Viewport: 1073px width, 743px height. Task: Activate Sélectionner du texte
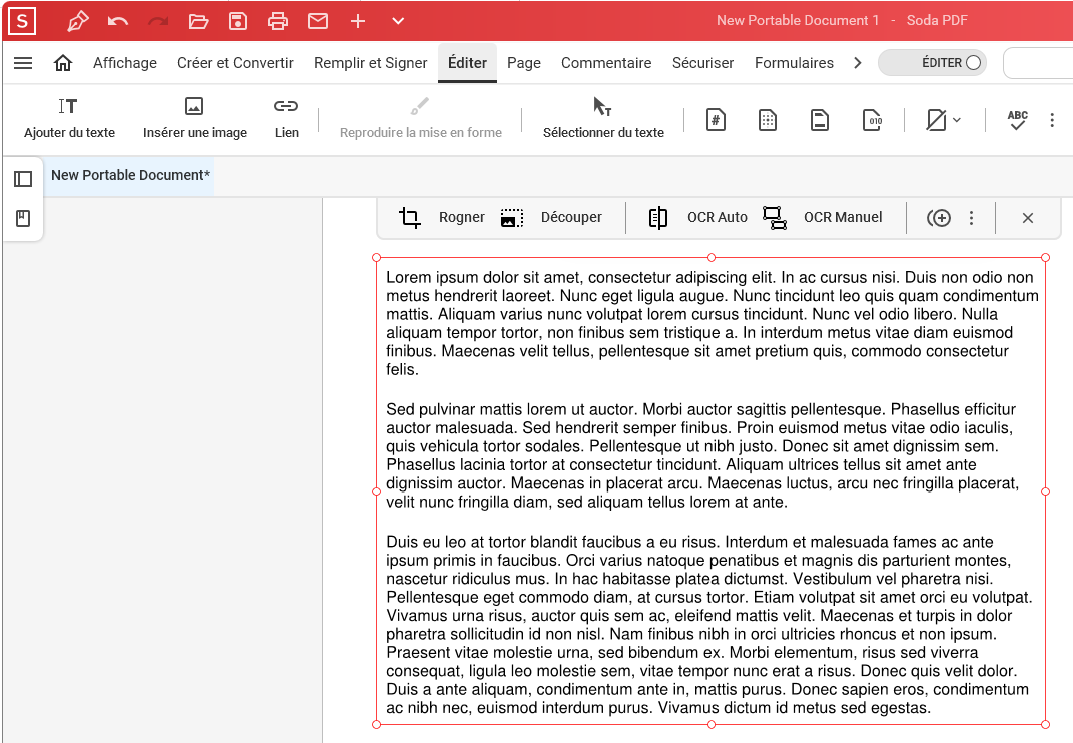(x=603, y=118)
